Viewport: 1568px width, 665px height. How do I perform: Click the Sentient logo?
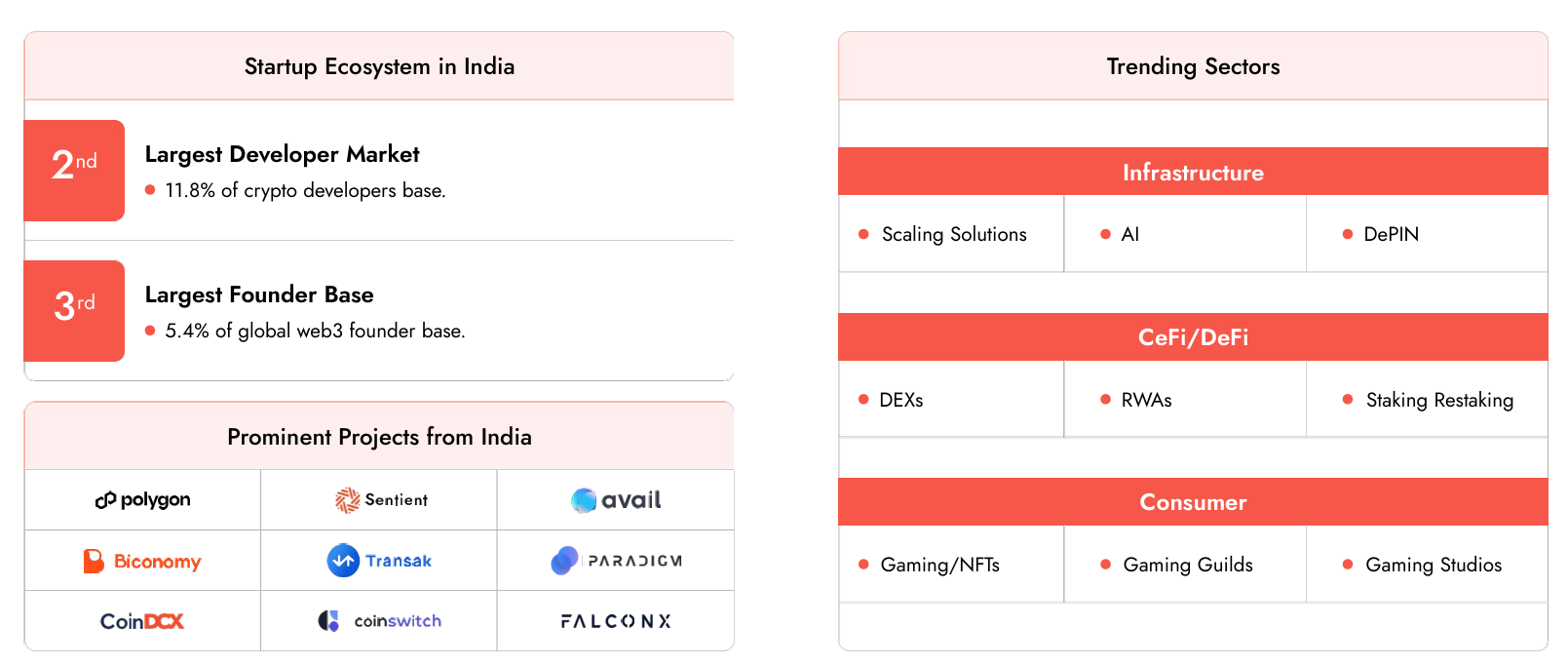(381, 500)
